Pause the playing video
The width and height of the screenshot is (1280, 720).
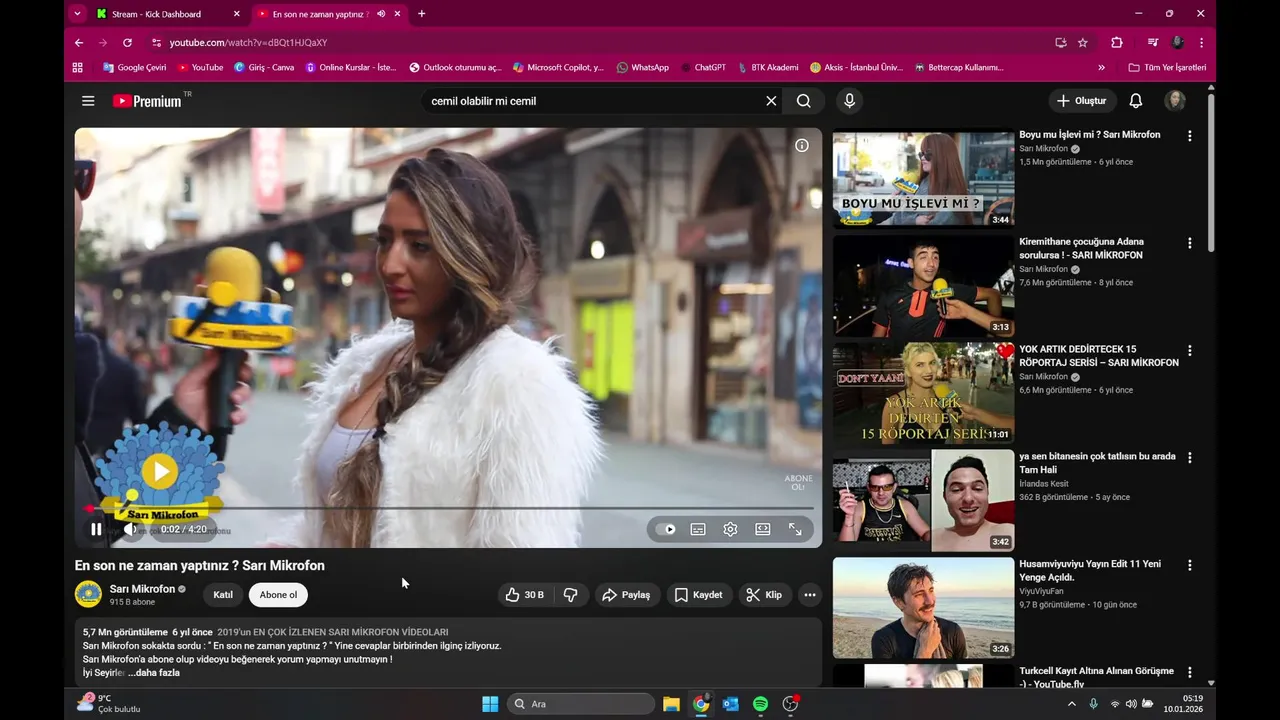click(x=96, y=529)
